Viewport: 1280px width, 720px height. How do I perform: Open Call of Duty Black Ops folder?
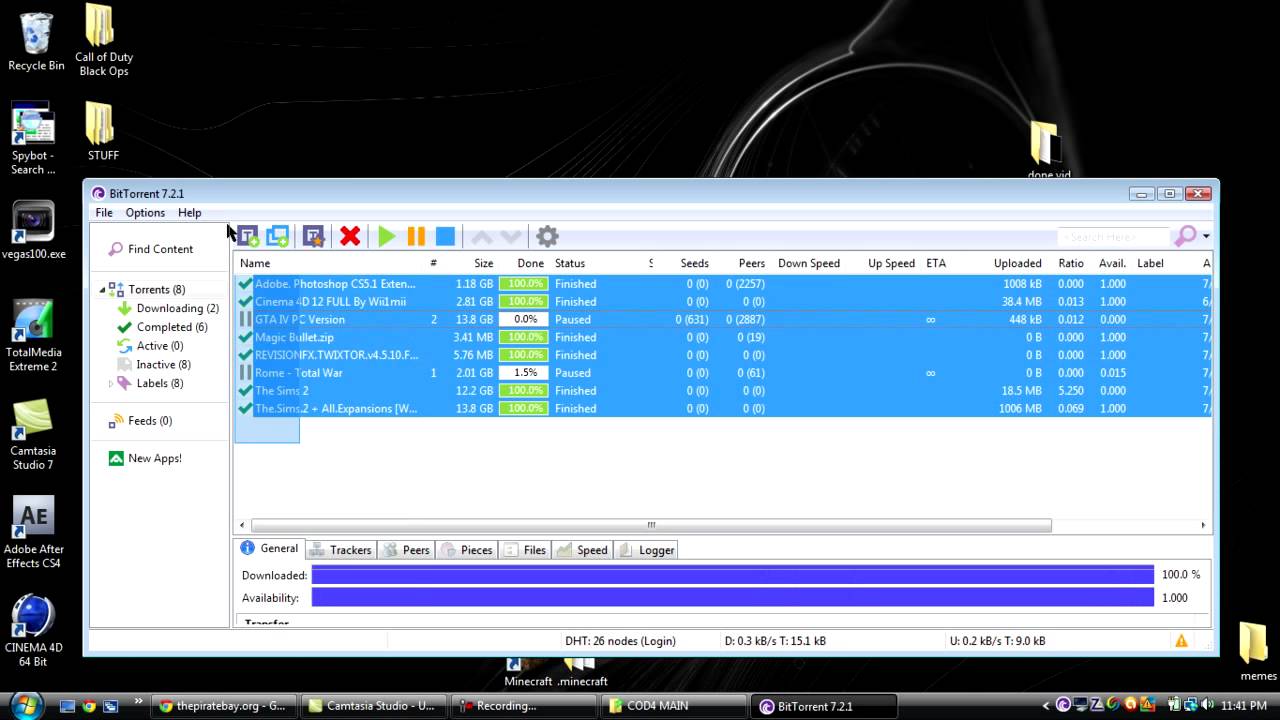[x=103, y=40]
